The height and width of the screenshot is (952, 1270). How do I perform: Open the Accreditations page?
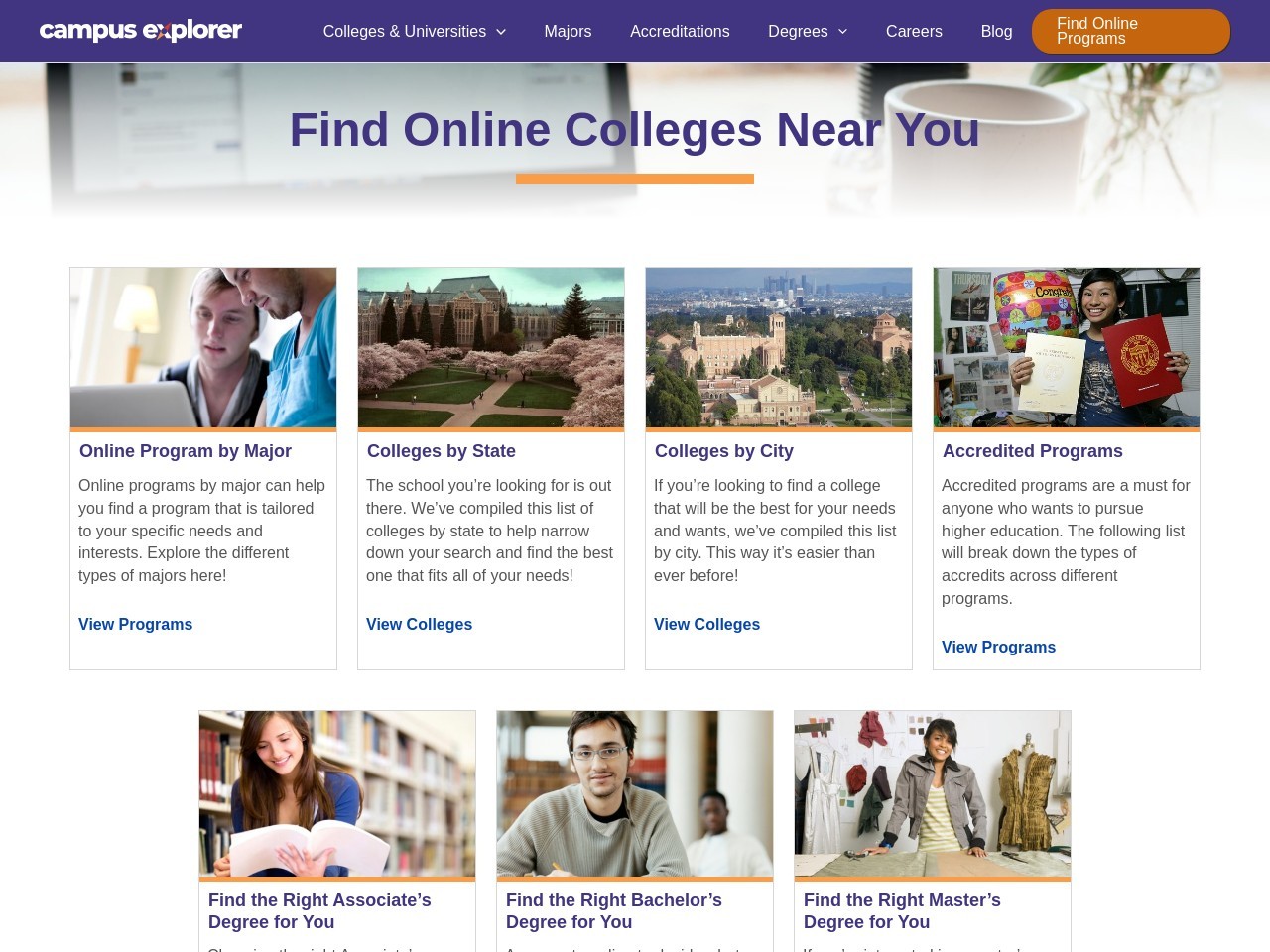click(680, 31)
